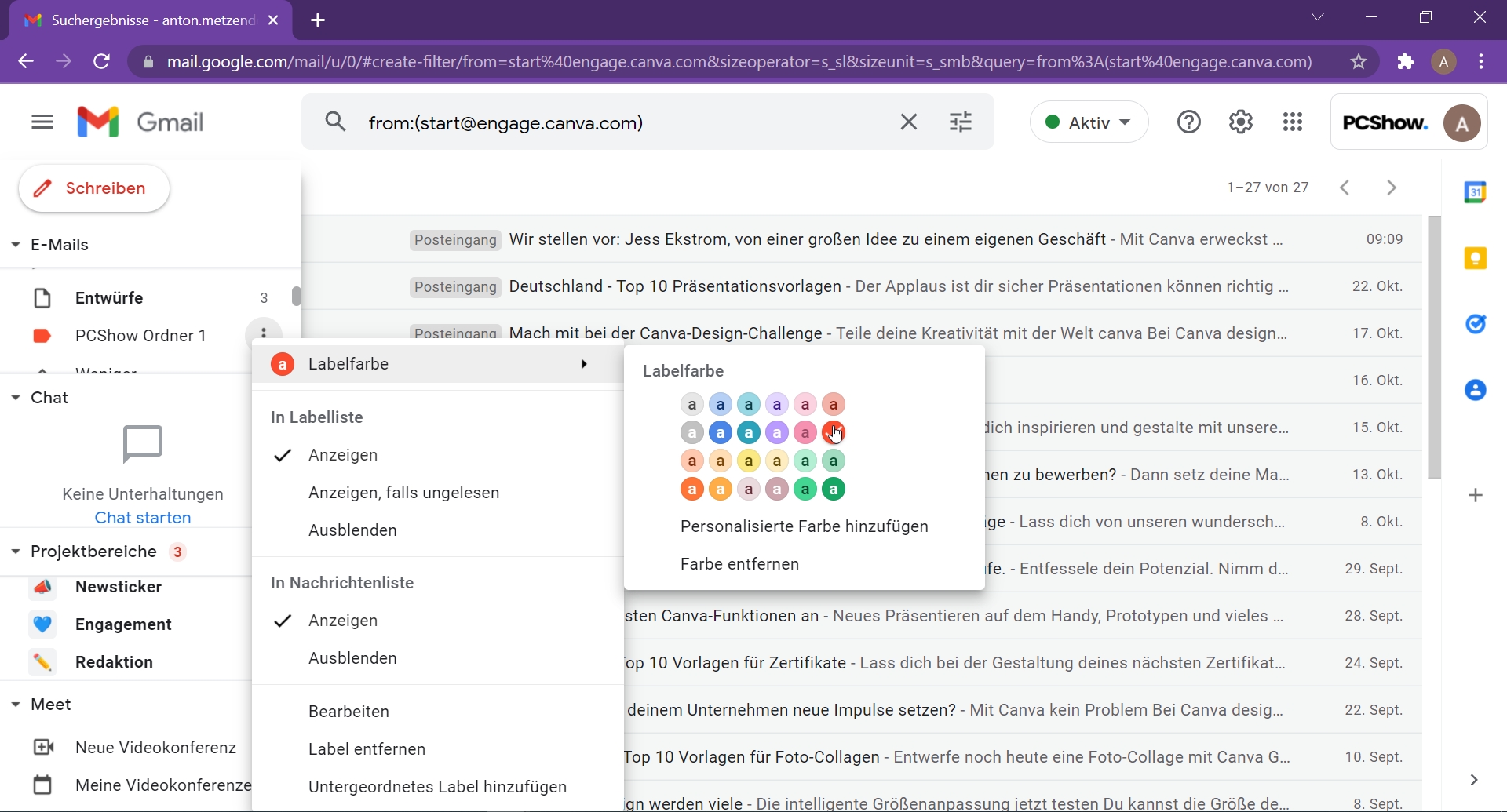Open Gmail settings gear
This screenshot has width=1507, height=812.
tap(1240, 122)
